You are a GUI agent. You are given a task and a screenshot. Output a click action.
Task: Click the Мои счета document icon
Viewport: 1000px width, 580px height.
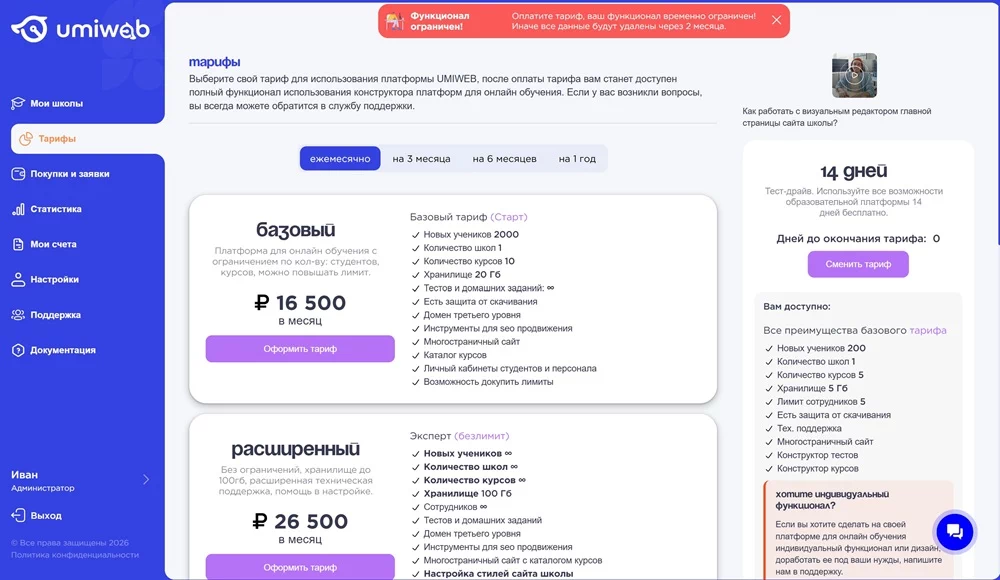pos(18,244)
